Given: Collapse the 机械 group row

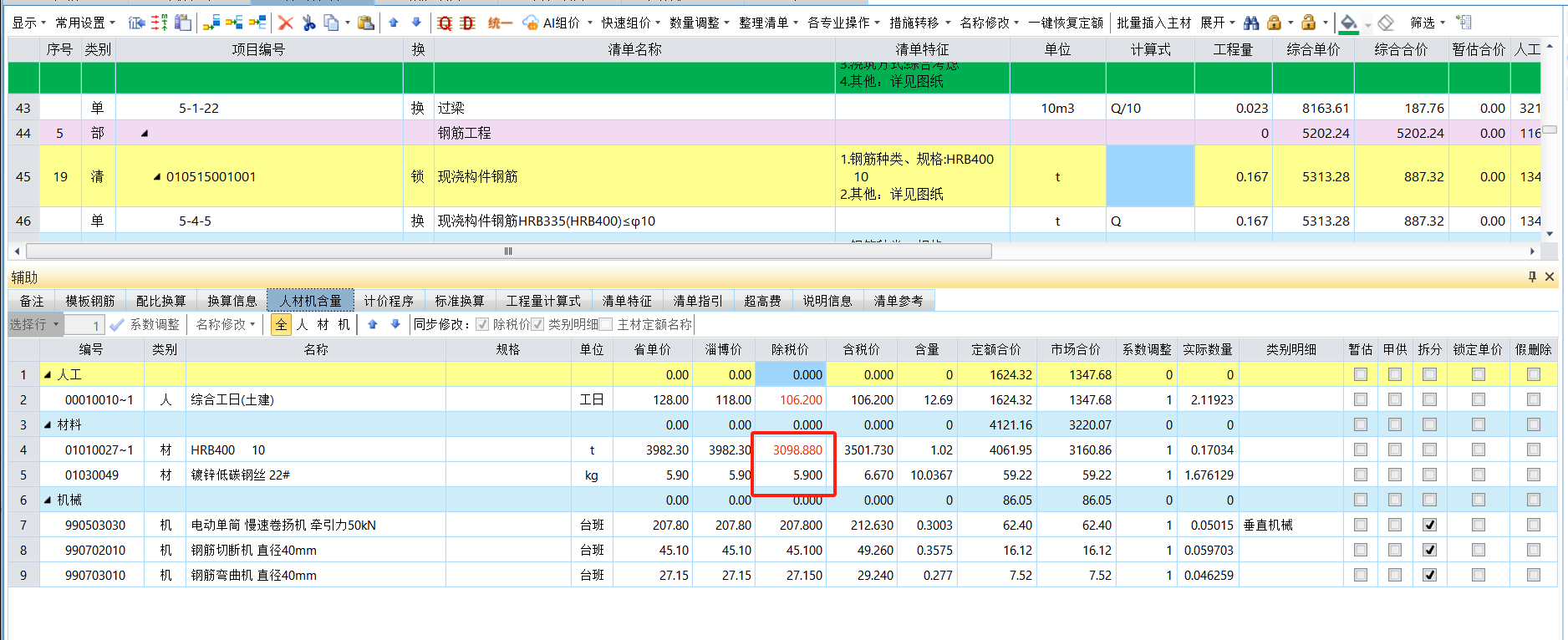Looking at the screenshot, I should pyautogui.click(x=48, y=500).
